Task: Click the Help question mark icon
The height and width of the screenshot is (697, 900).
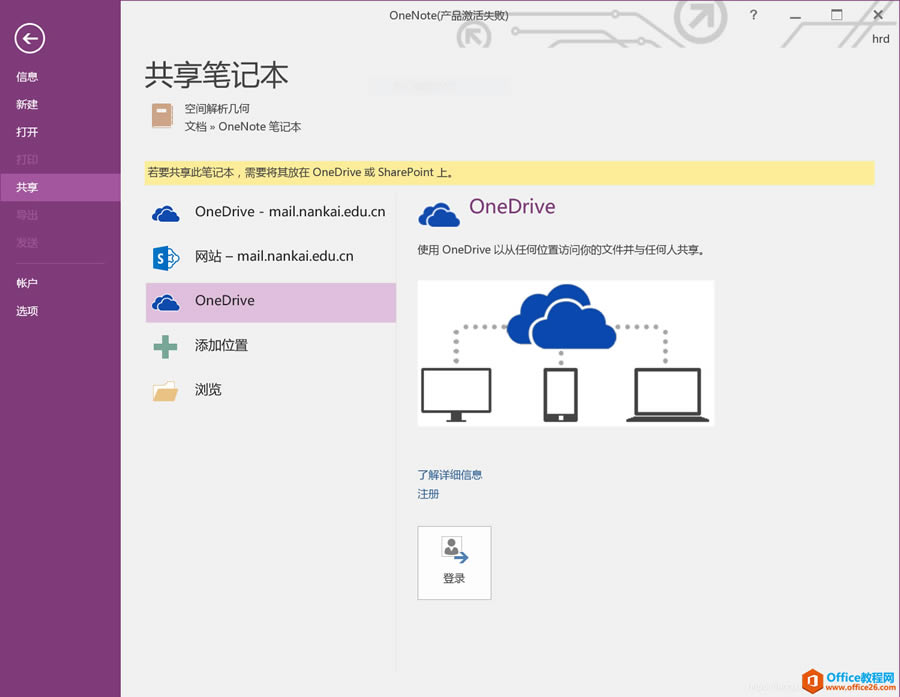Action: (754, 15)
